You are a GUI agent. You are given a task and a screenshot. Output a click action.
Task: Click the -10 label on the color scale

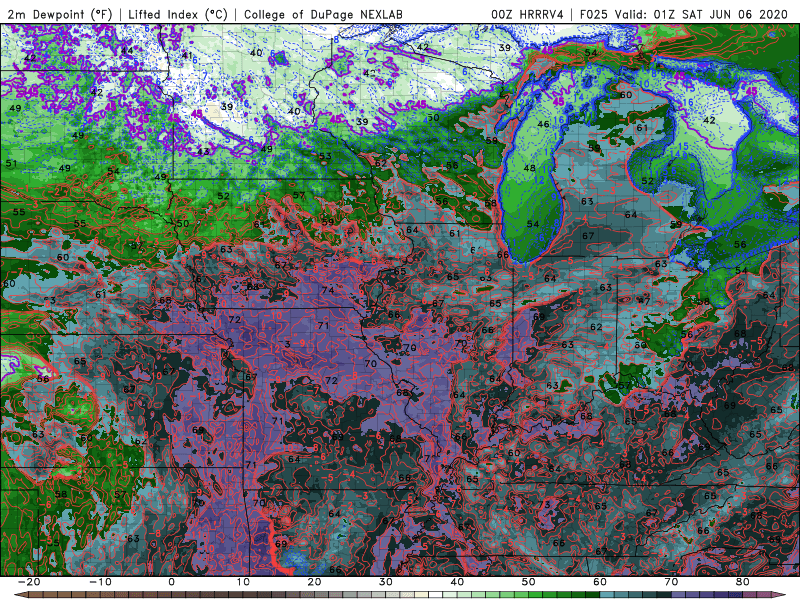point(100,582)
